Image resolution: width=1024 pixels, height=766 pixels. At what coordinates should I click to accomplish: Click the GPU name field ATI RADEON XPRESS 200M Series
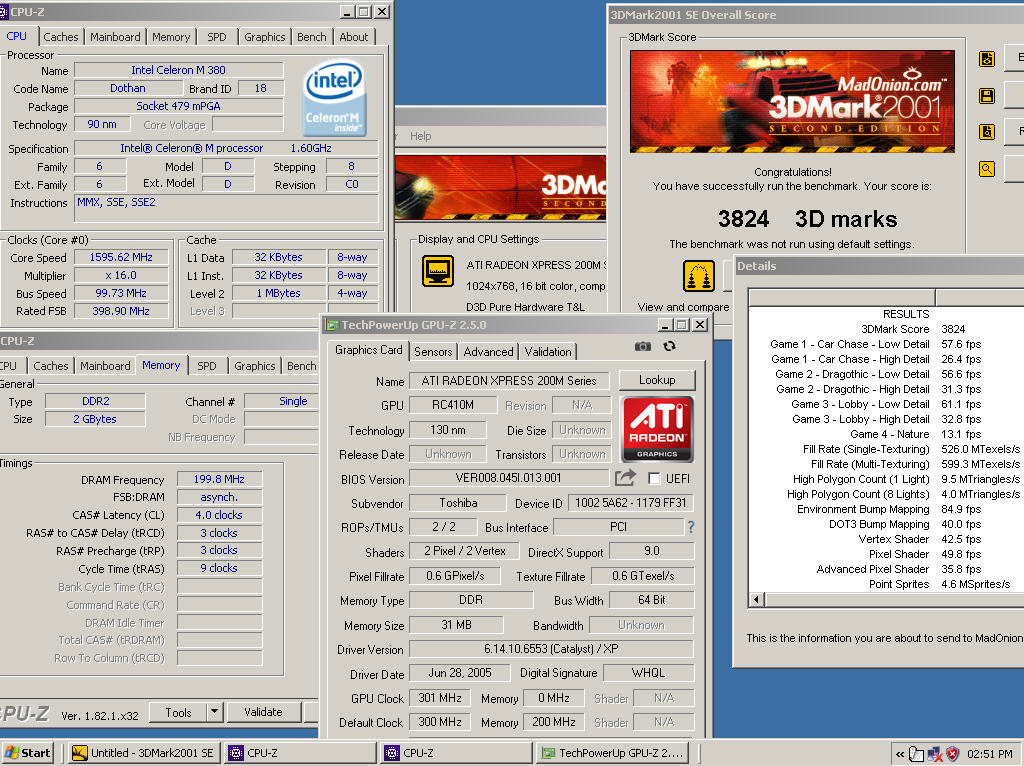pyautogui.click(x=509, y=380)
